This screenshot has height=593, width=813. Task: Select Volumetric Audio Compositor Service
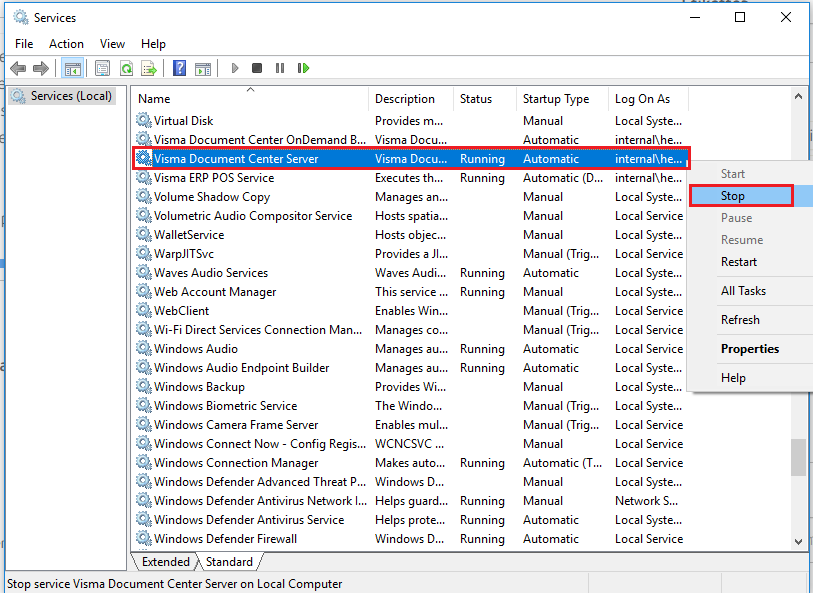click(x=411, y=216)
